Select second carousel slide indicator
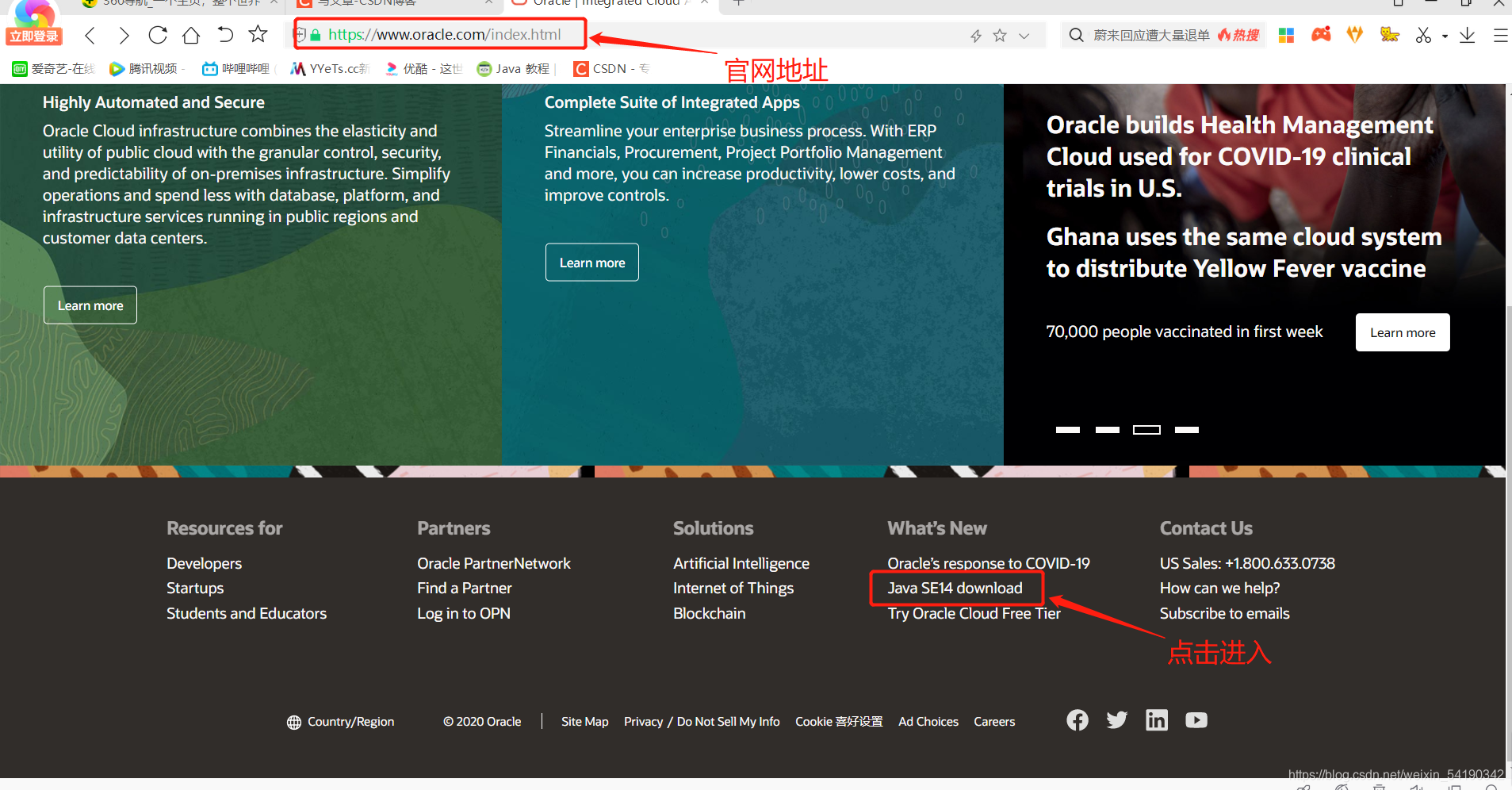Screen dimensions: 1512x790 click(1108, 430)
